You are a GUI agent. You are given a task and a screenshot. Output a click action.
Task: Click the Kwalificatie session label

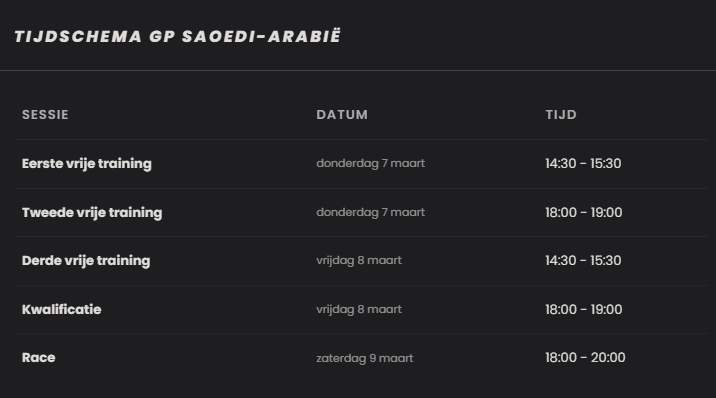(62, 309)
